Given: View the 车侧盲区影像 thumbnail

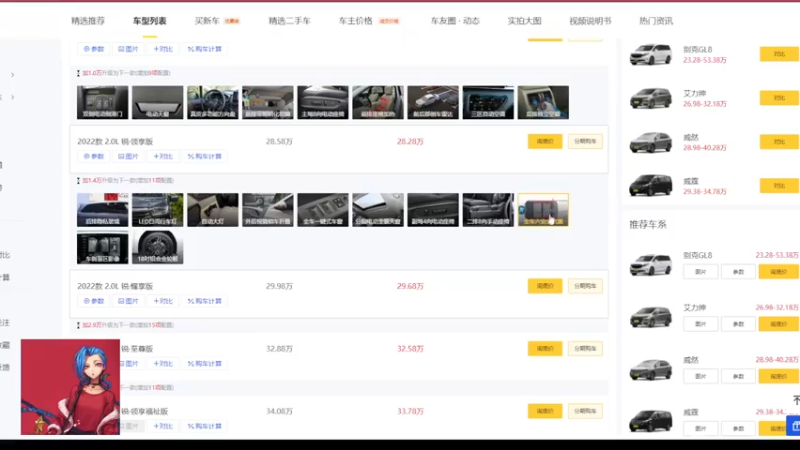Looking at the screenshot, I should 103,247.
